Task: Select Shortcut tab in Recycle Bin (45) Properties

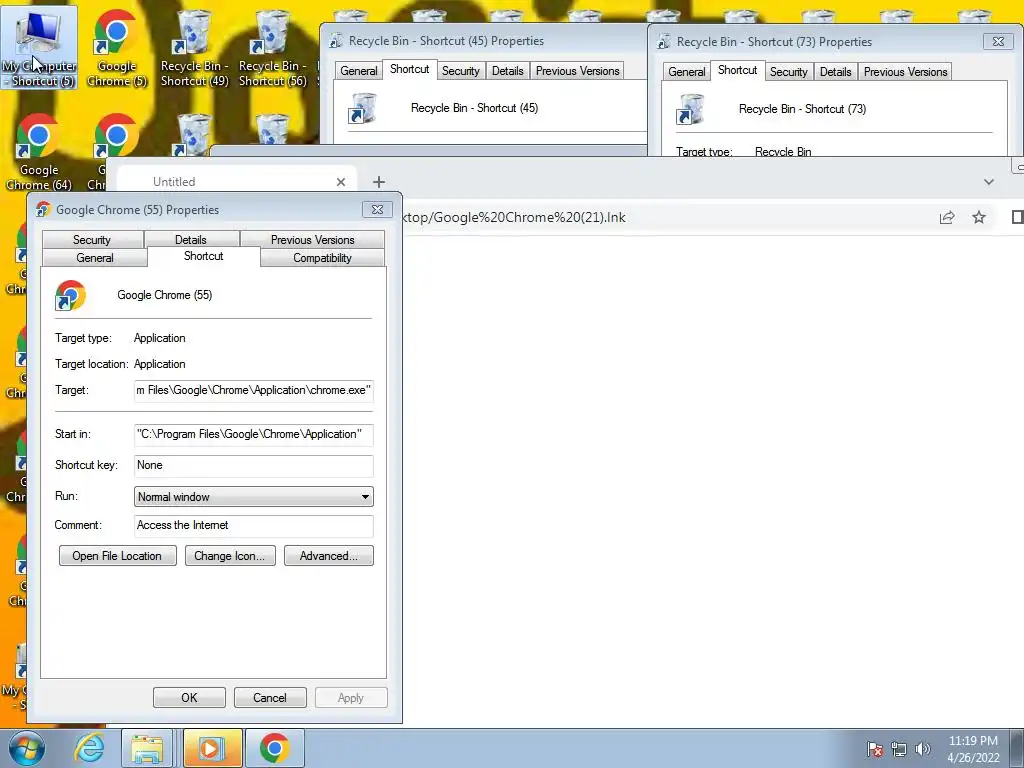Action: pos(409,69)
